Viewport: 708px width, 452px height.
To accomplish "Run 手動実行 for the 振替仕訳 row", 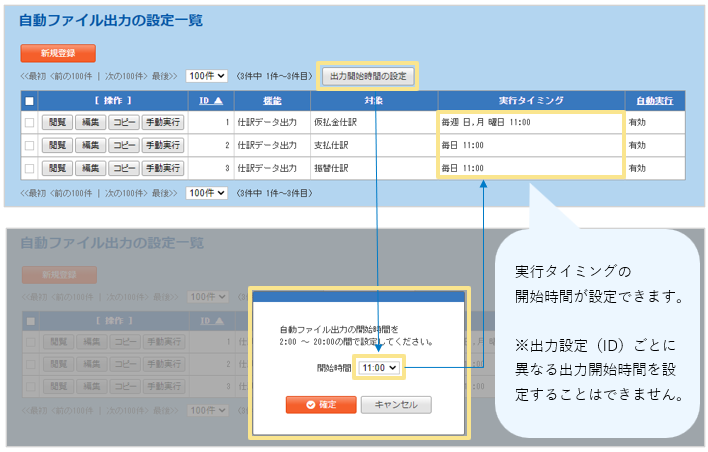I will click(162, 168).
